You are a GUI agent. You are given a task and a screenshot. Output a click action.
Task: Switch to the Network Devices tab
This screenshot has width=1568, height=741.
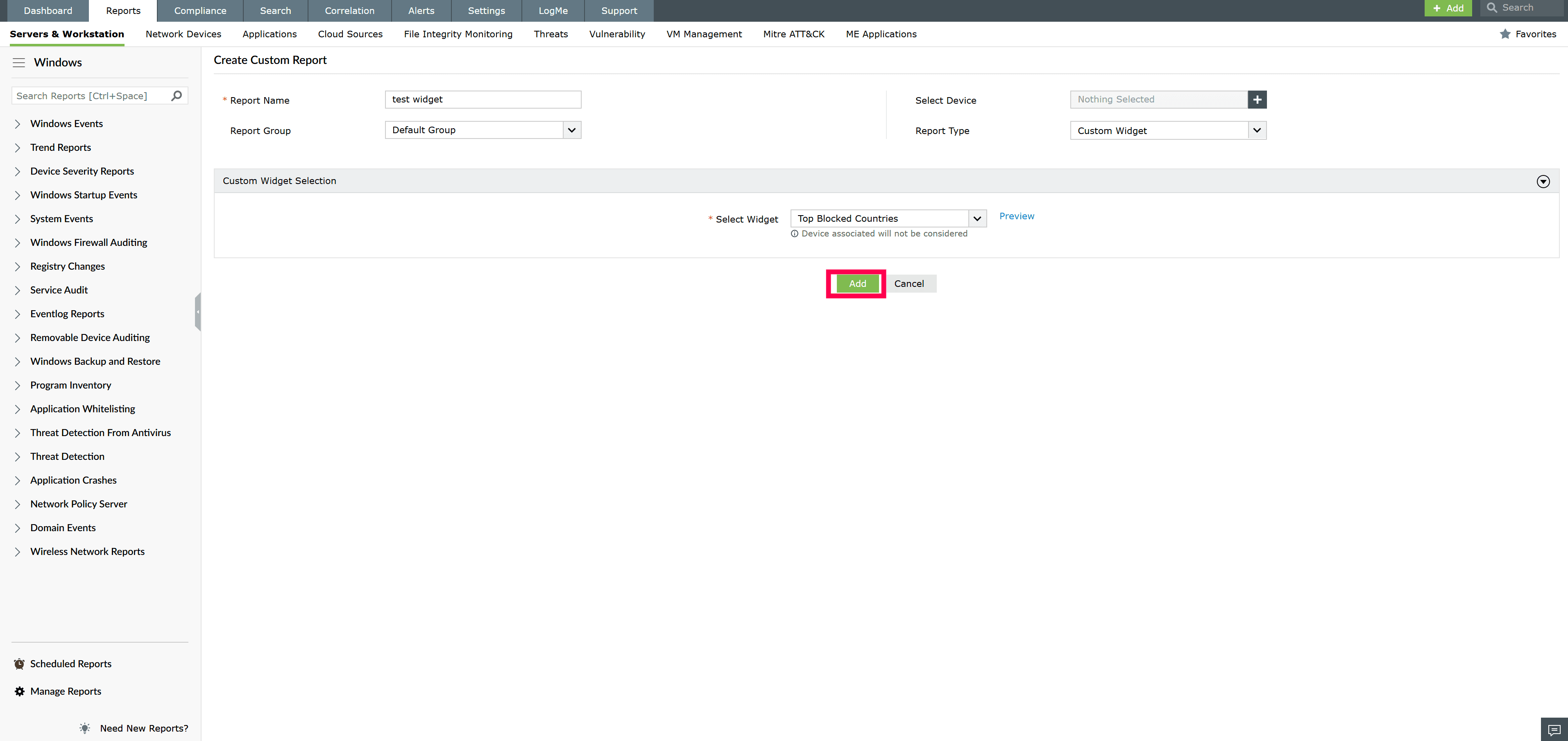pyautogui.click(x=183, y=34)
